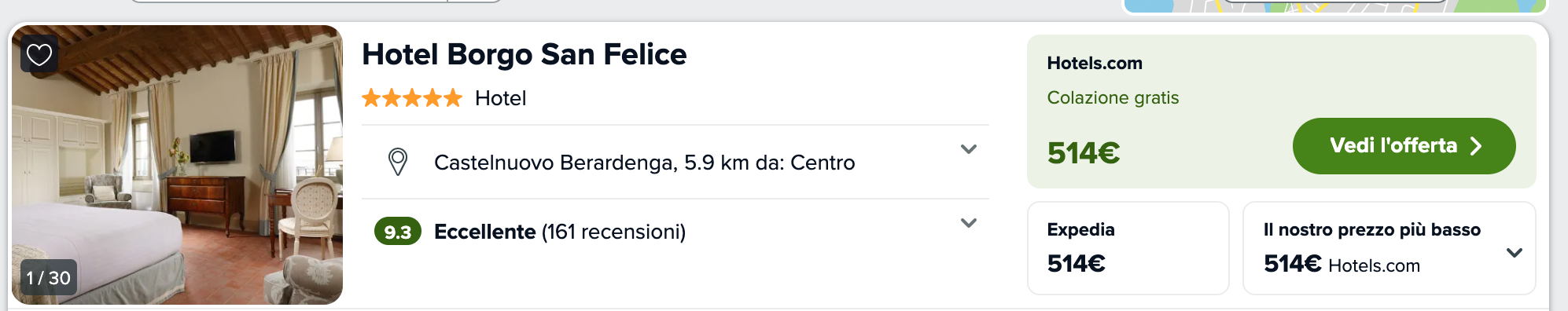Click the location pin icon
This screenshot has width=1568, height=311.
(x=398, y=163)
